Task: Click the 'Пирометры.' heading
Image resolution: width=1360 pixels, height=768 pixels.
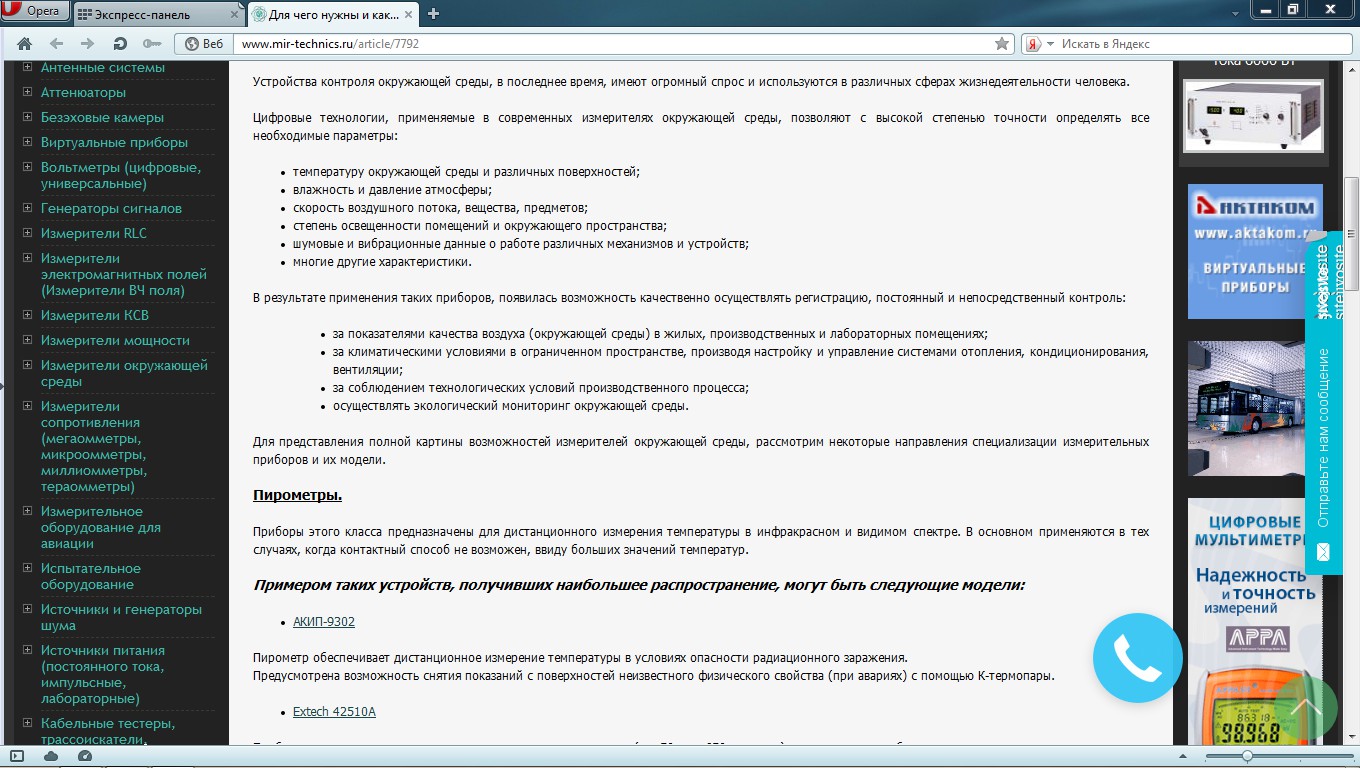Action: pyautogui.click(x=298, y=495)
